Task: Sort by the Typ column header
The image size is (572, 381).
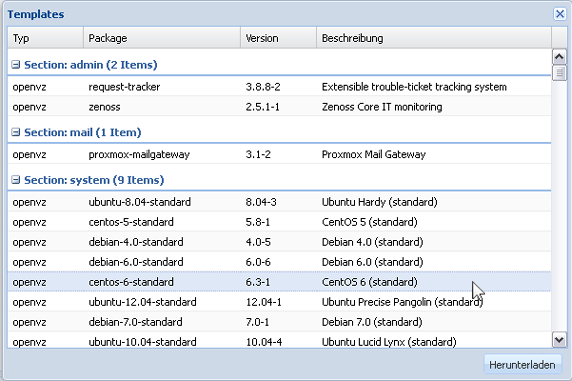Action: (46, 38)
